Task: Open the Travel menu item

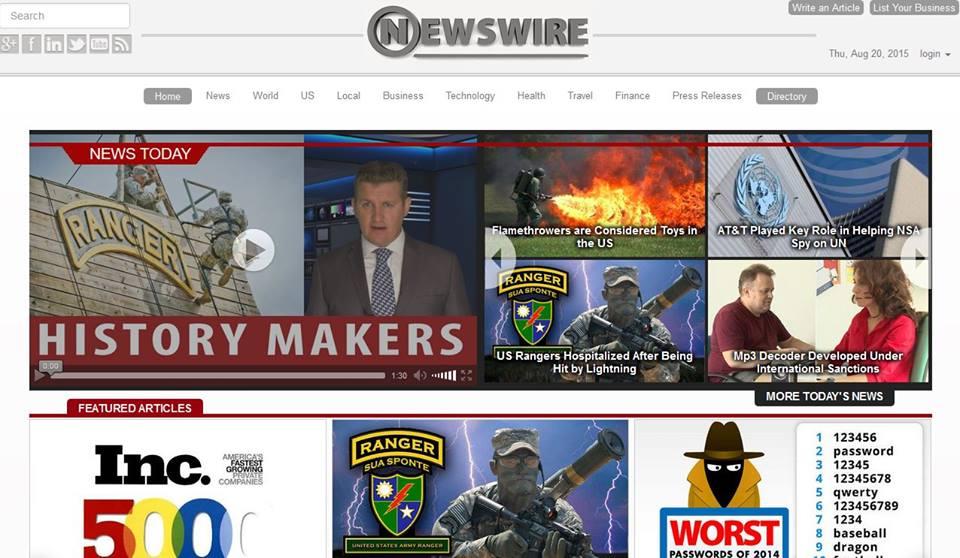Action: (x=580, y=96)
